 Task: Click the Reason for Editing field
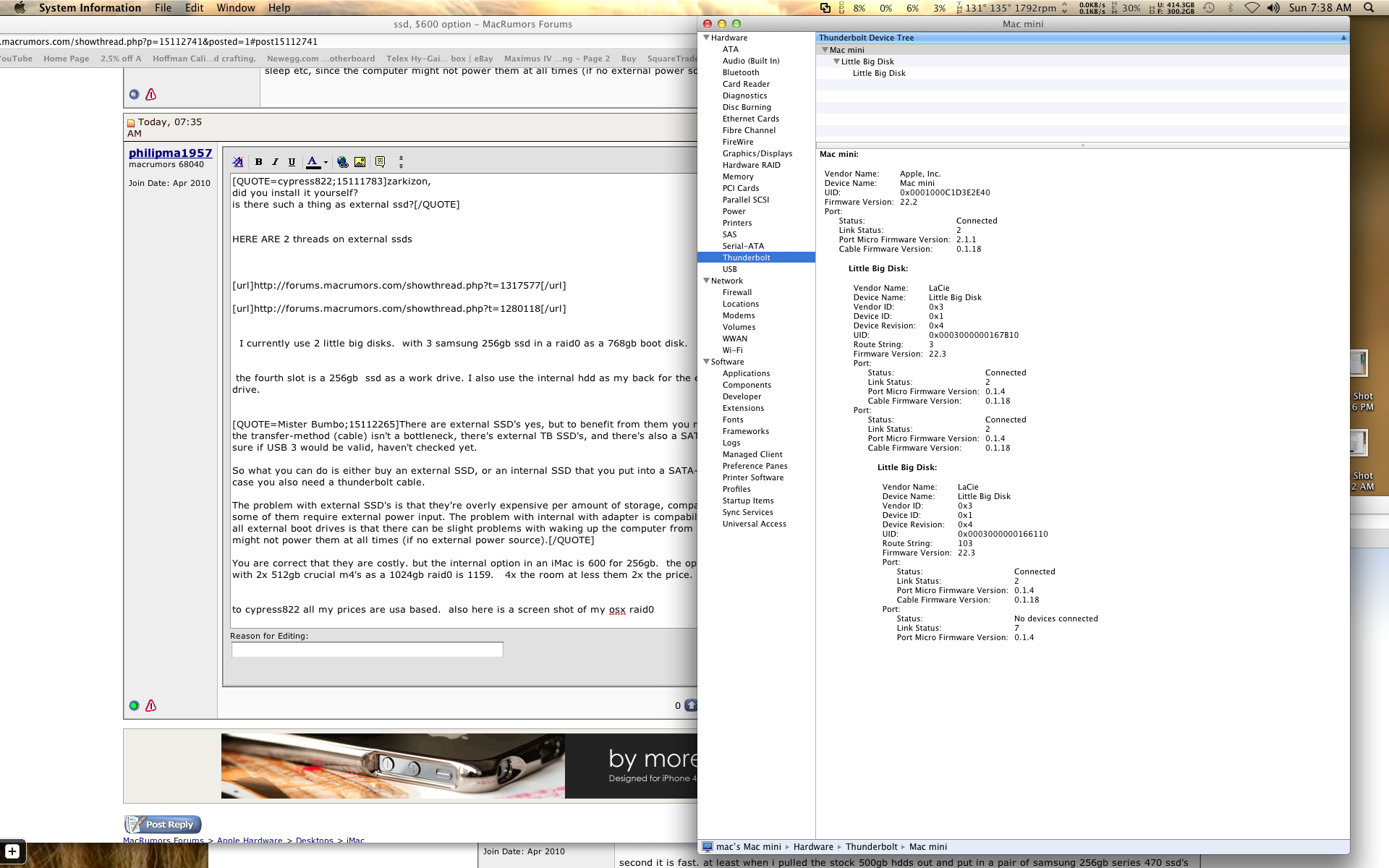point(367,650)
